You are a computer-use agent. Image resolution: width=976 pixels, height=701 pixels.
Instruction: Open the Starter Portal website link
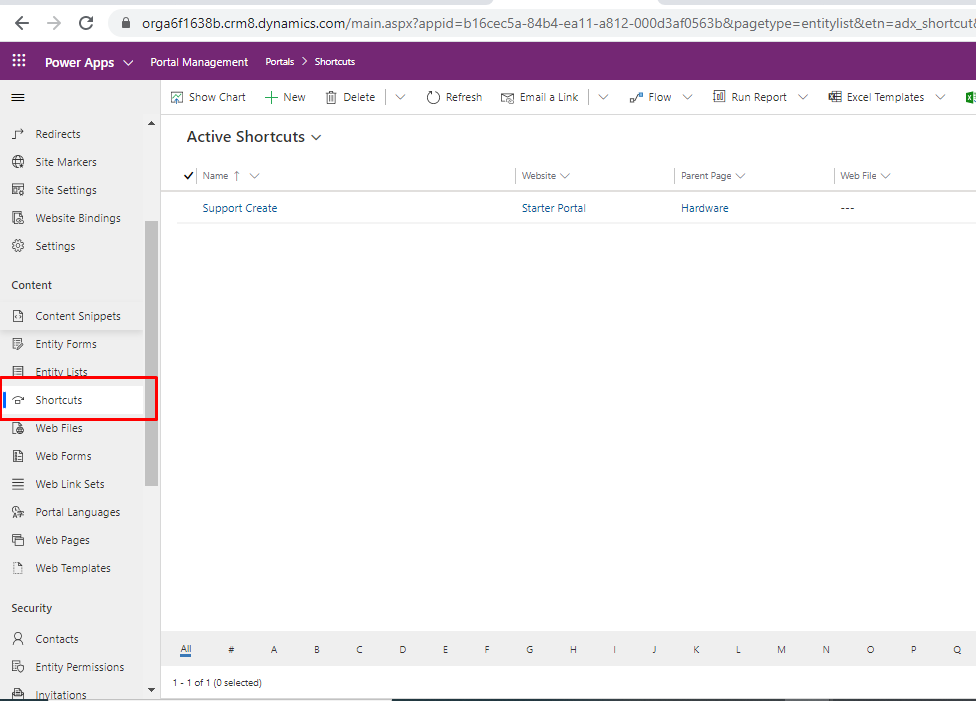coord(553,208)
